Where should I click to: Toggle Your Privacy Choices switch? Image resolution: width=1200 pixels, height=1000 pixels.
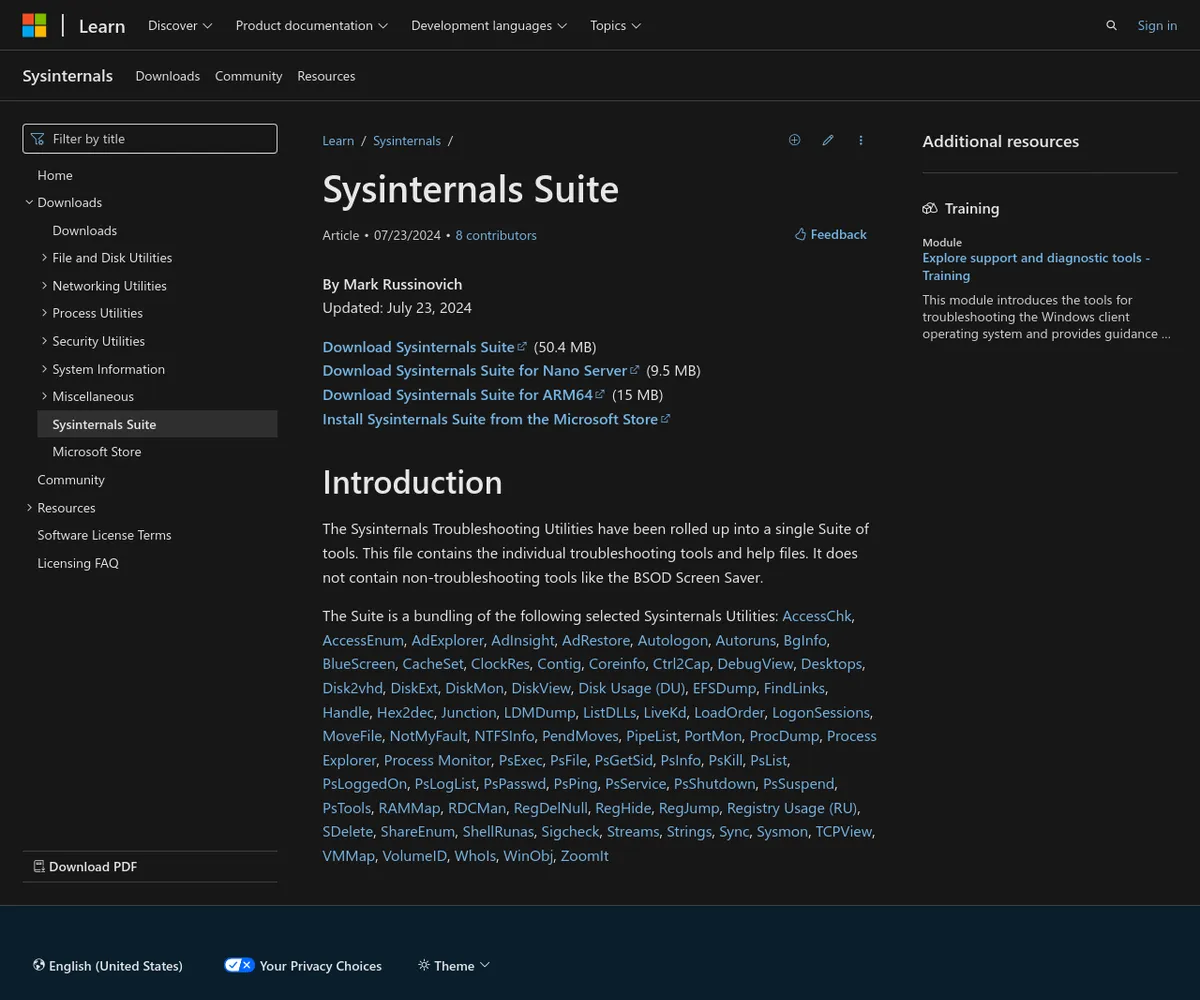click(x=239, y=965)
